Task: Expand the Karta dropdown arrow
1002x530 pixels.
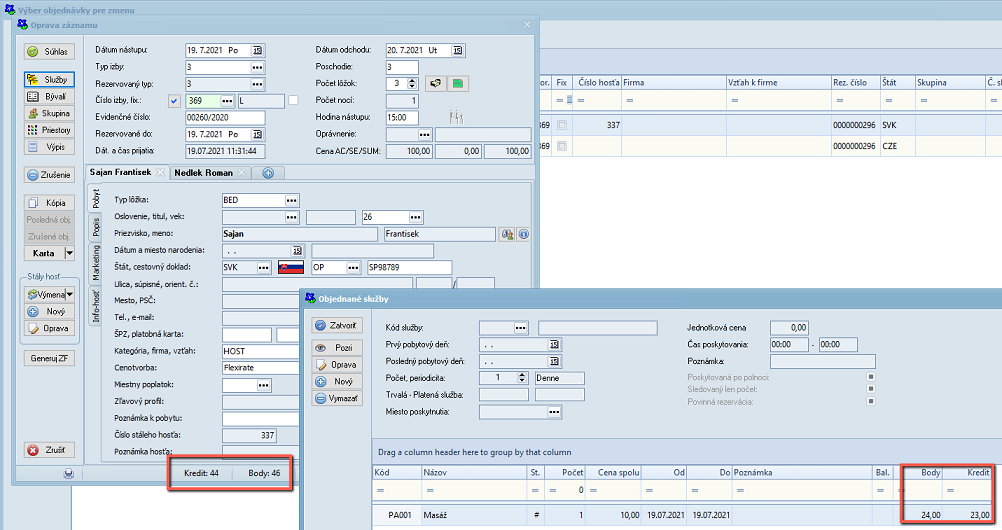Action: click(67, 253)
